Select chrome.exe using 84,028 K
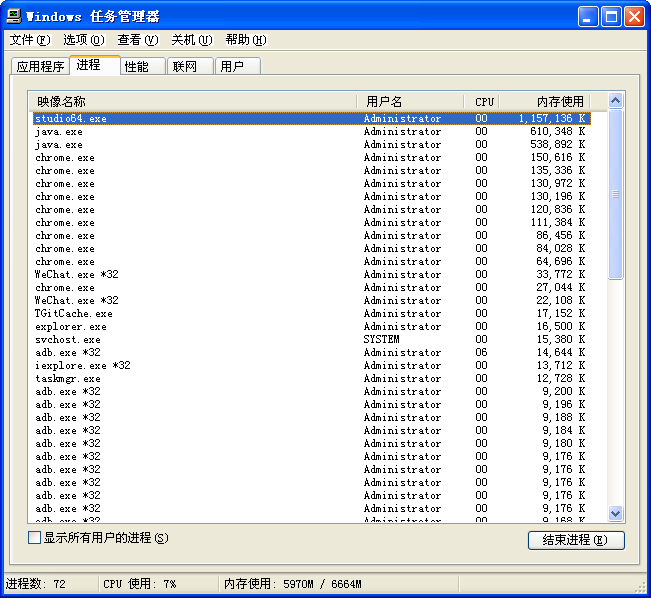The width and height of the screenshot is (651, 598). click(x=312, y=248)
